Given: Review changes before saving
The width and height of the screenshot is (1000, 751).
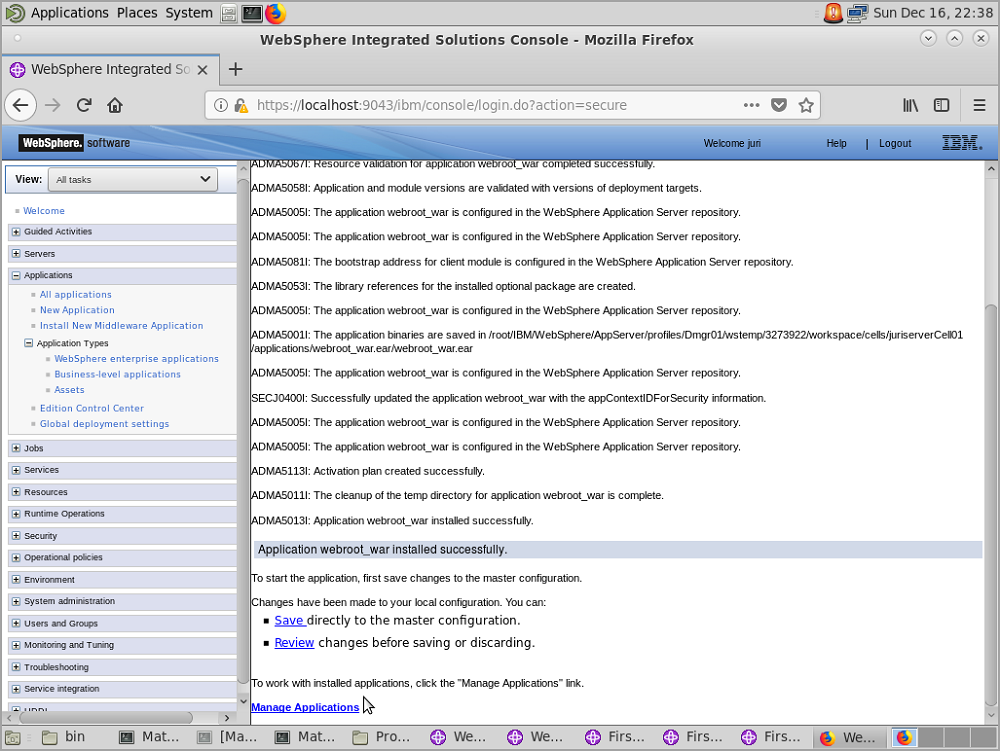Looking at the screenshot, I should pos(294,643).
